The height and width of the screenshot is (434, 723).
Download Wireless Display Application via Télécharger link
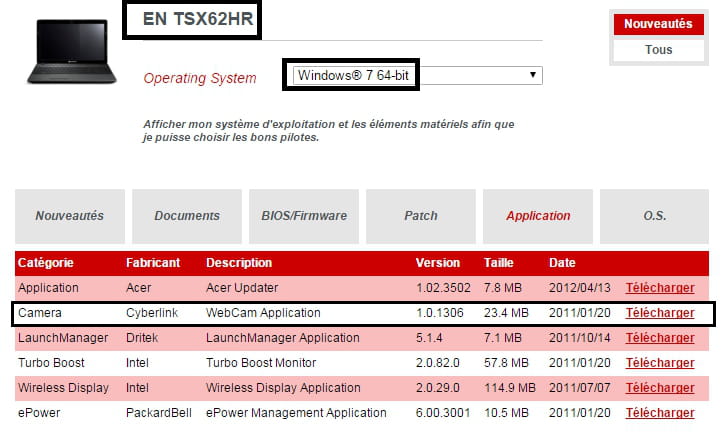click(x=660, y=388)
